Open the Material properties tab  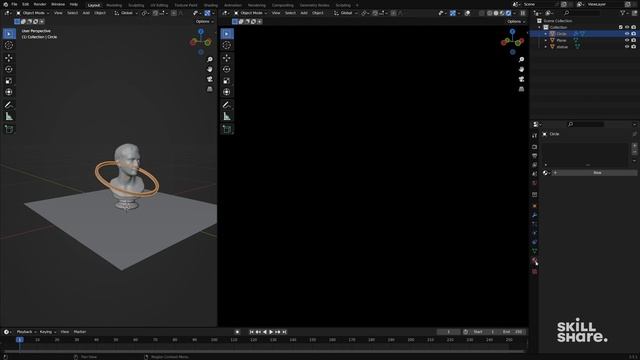tap(534, 260)
